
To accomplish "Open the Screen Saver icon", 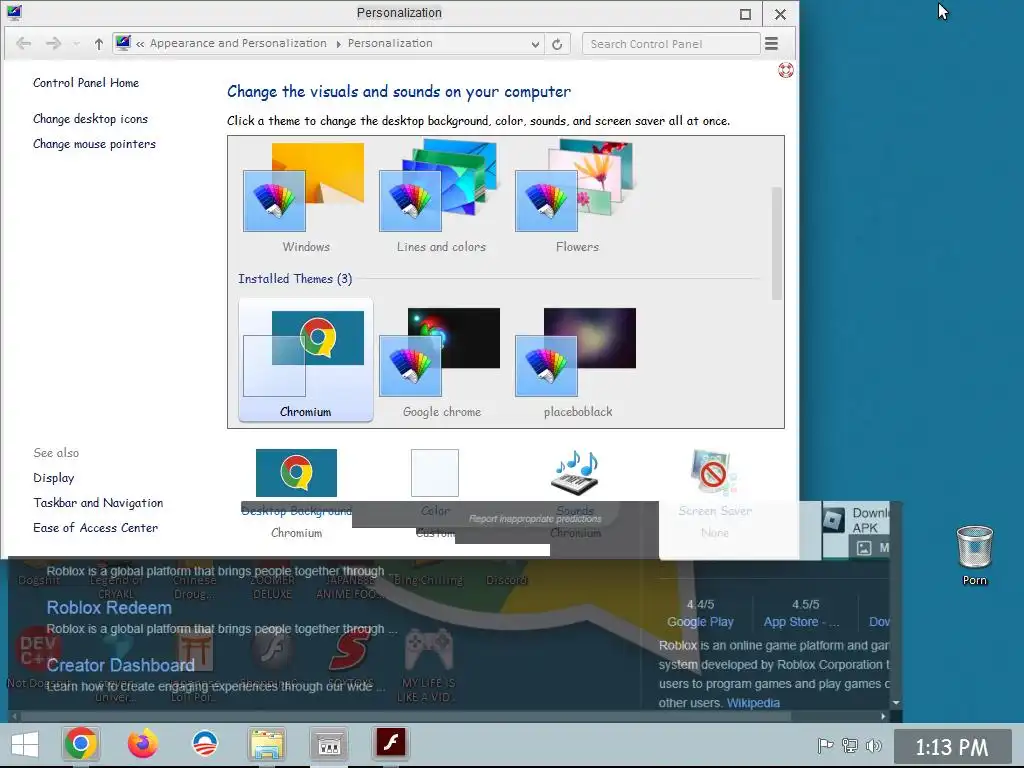I will point(714,472).
